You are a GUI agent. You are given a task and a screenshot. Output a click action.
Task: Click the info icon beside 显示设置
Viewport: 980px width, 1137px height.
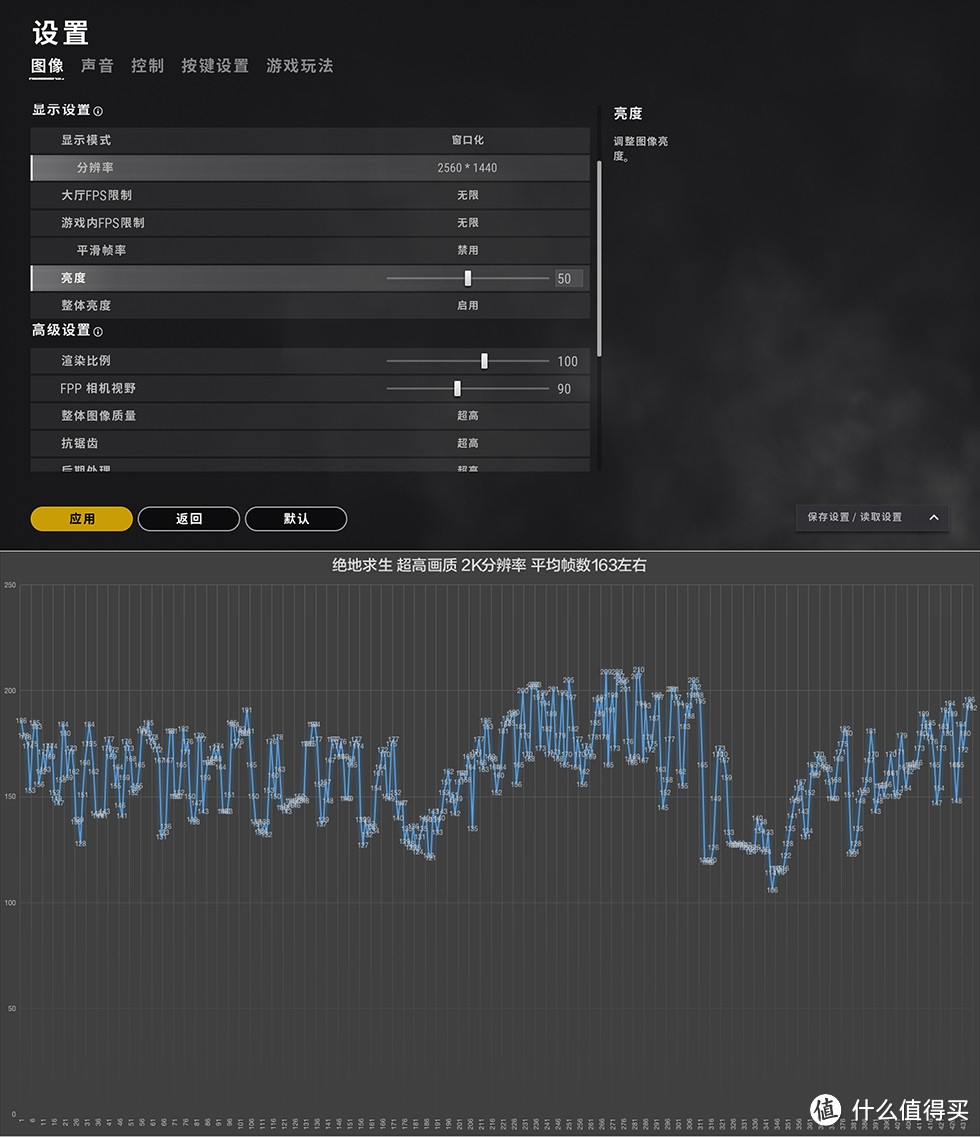[x=98, y=111]
